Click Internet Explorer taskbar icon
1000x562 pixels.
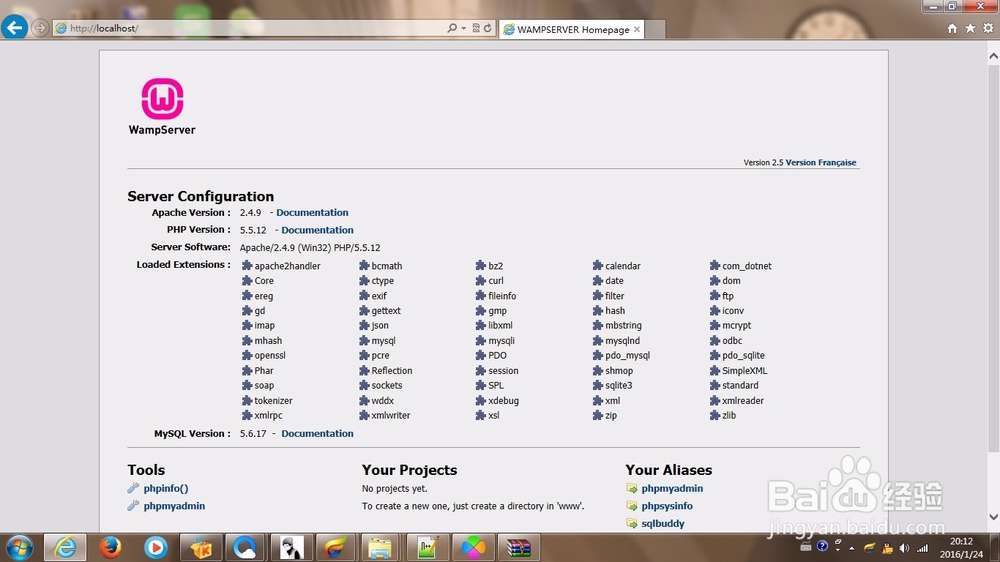coord(65,547)
